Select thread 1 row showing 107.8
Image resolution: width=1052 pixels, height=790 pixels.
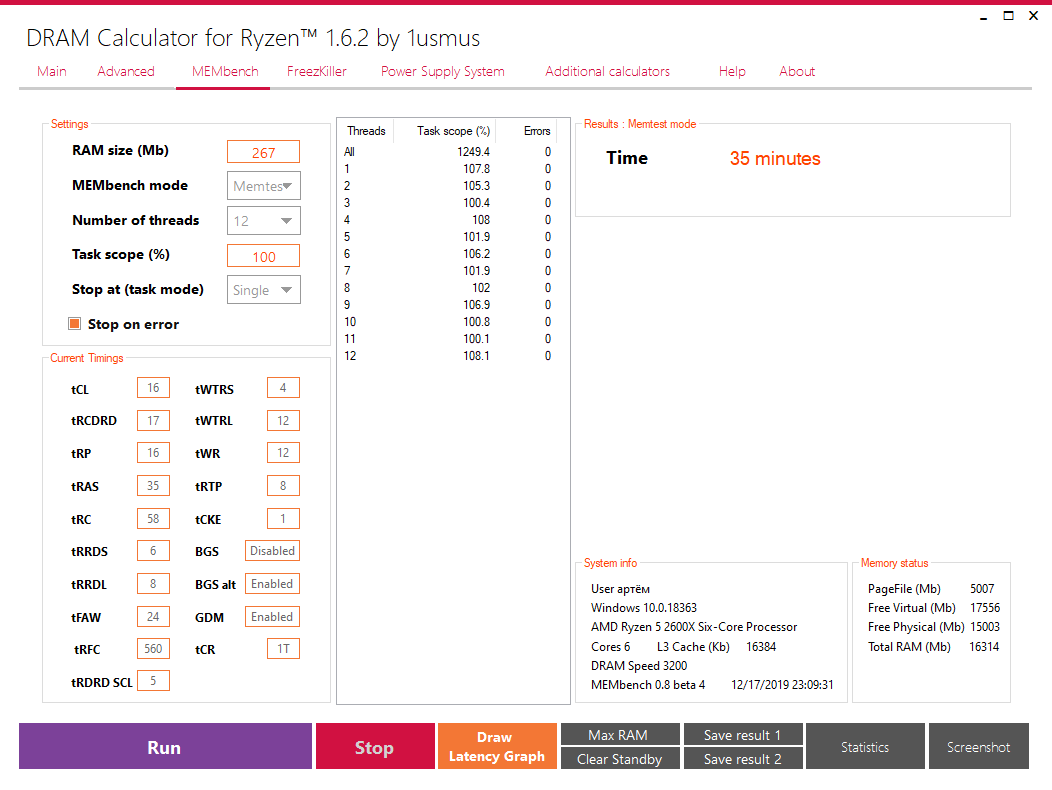pos(449,168)
